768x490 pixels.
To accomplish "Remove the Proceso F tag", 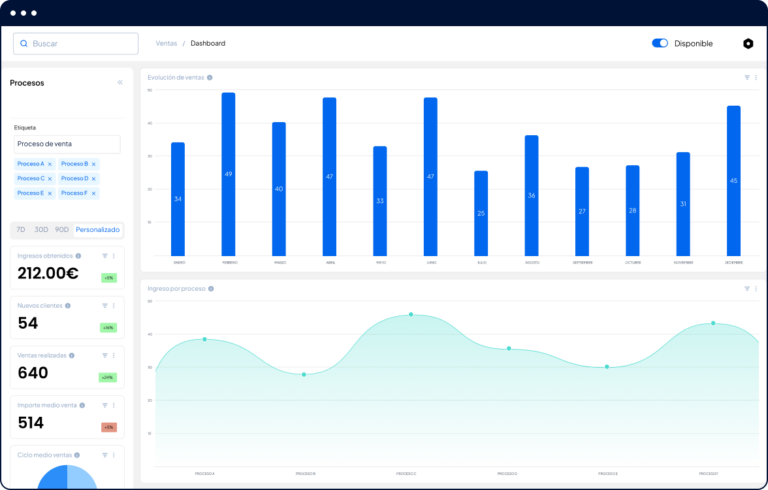I will point(94,194).
